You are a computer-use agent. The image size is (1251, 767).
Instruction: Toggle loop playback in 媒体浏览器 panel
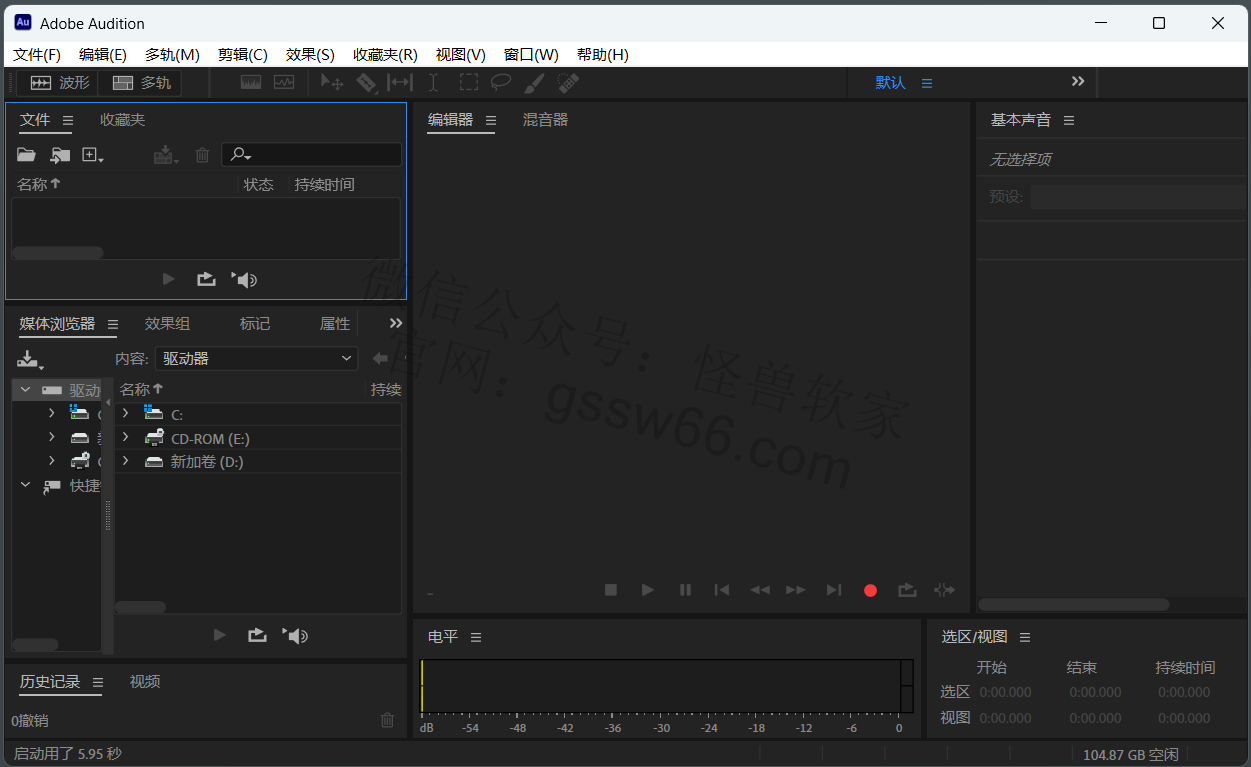tap(257, 635)
